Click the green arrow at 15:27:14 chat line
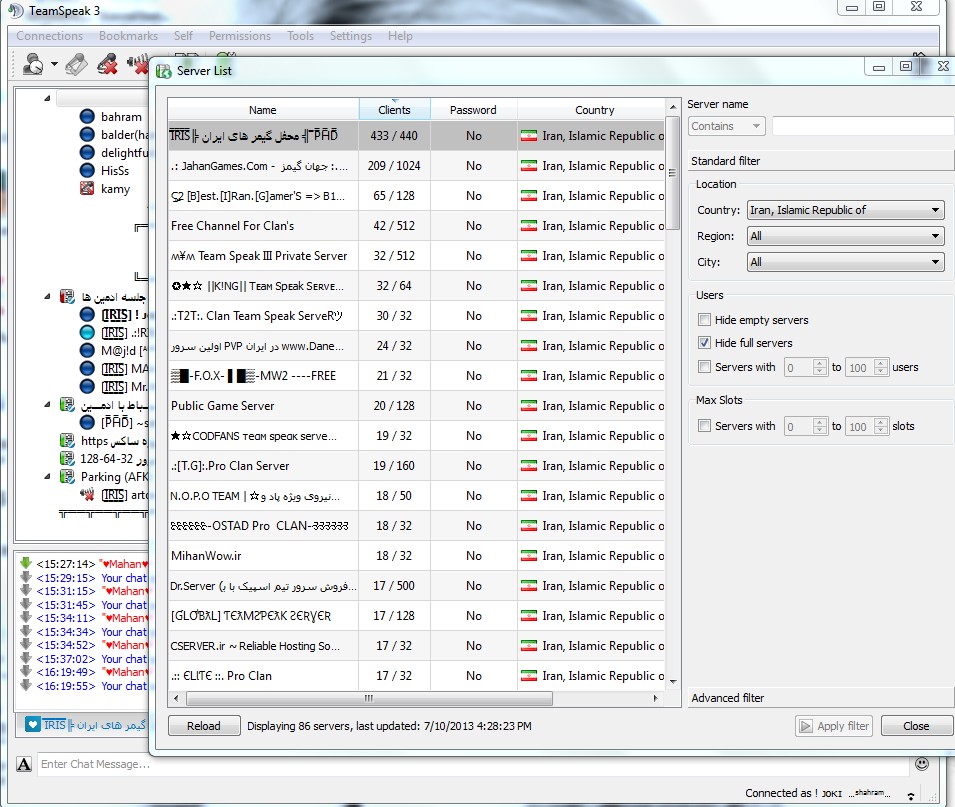The height and width of the screenshot is (807, 955). click(26, 563)
